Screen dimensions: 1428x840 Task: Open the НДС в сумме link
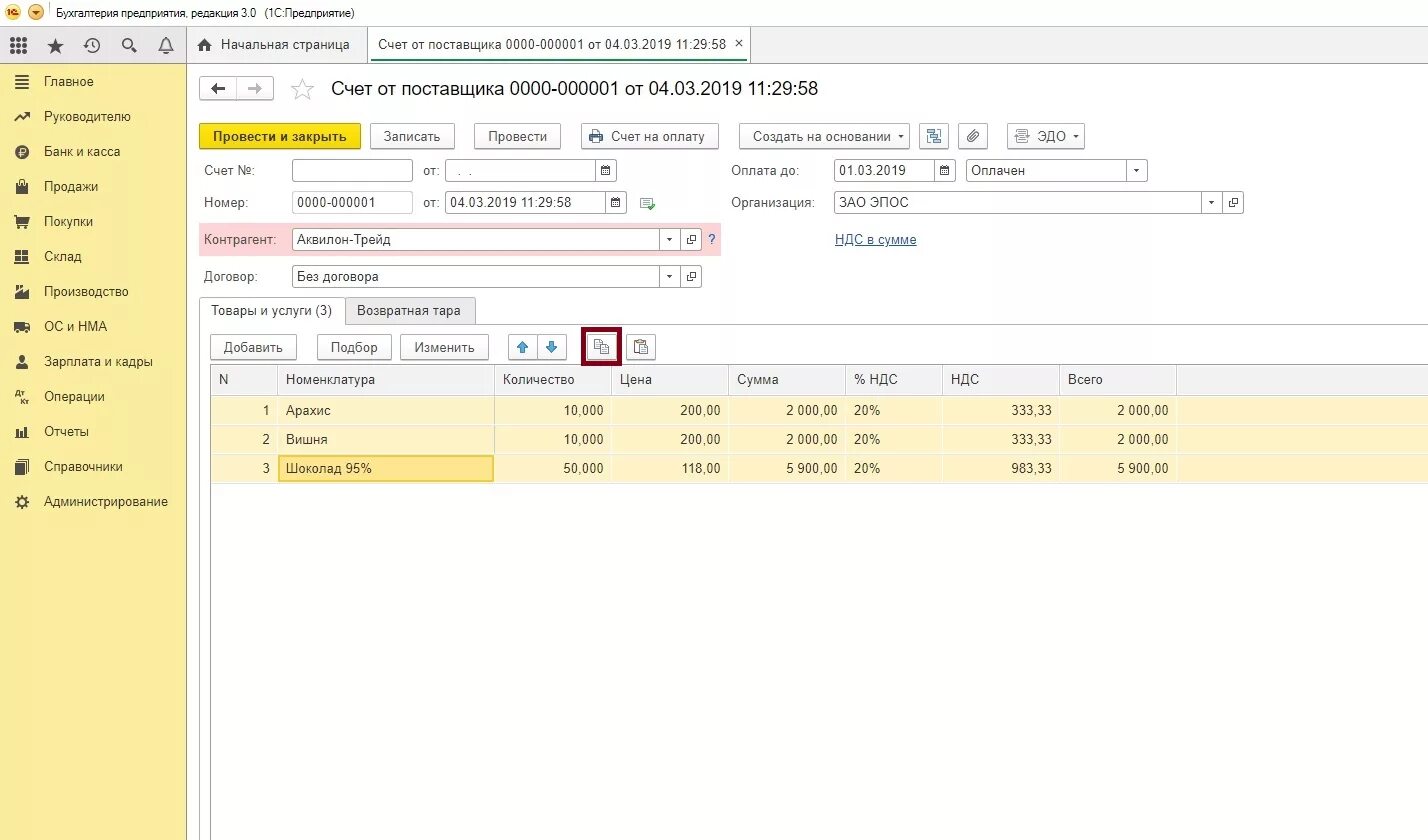tap(875, 240)
